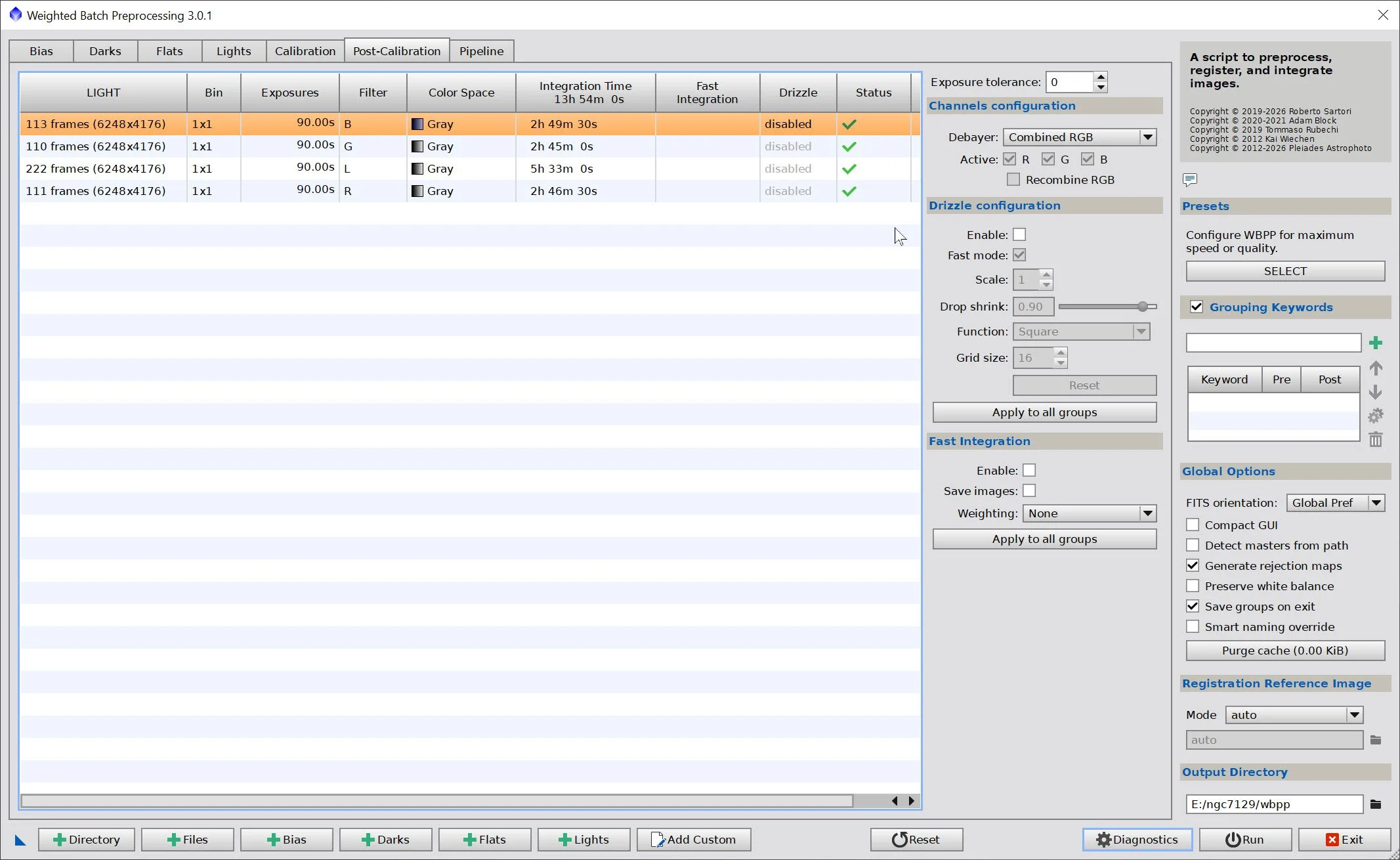The width and height of the screenshot is (1400, 860).
Task: Click Fast Integration's Apply to all groups
Action: point(1044,539)
